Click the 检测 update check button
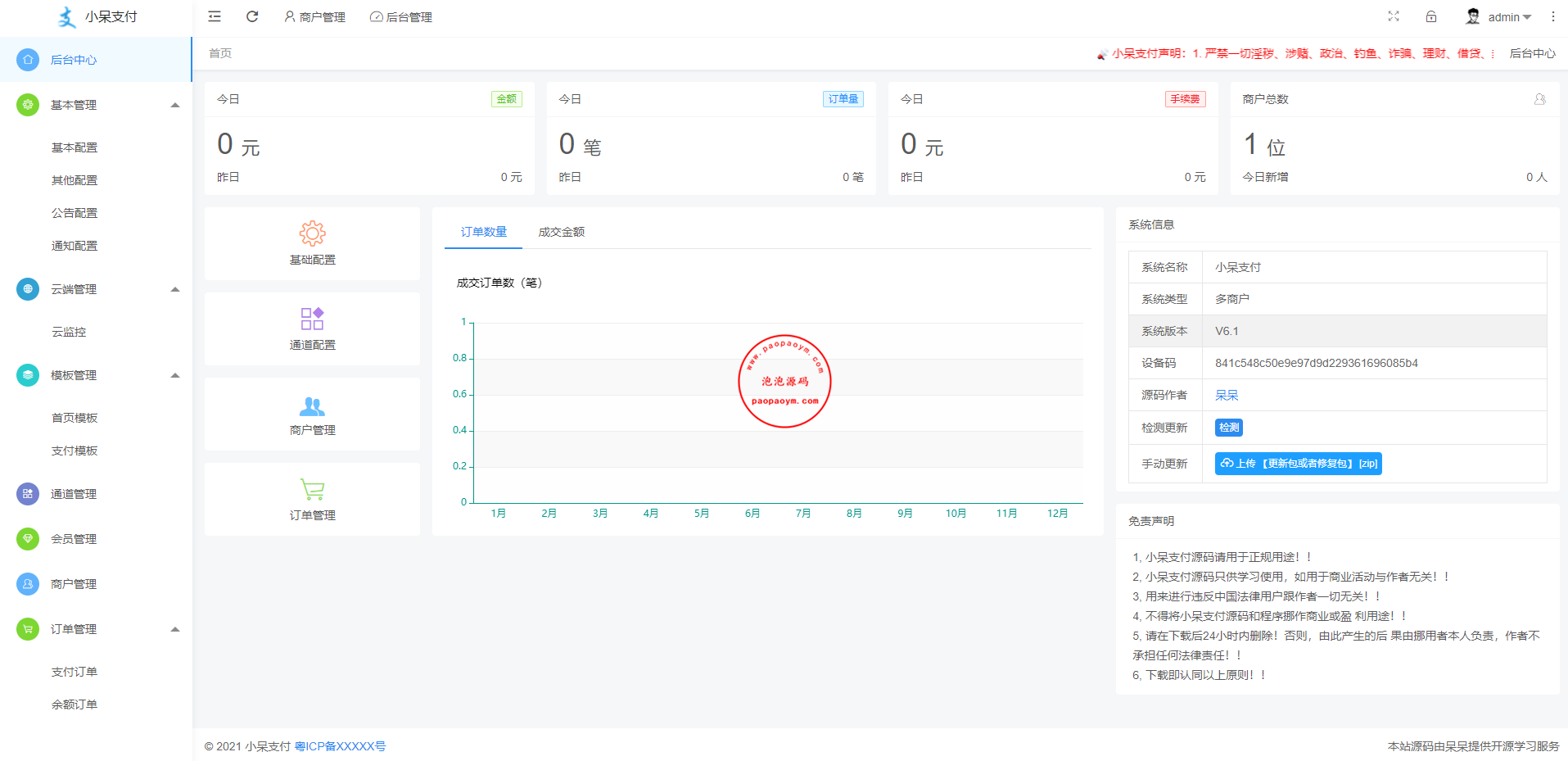 coord(1228,428)
